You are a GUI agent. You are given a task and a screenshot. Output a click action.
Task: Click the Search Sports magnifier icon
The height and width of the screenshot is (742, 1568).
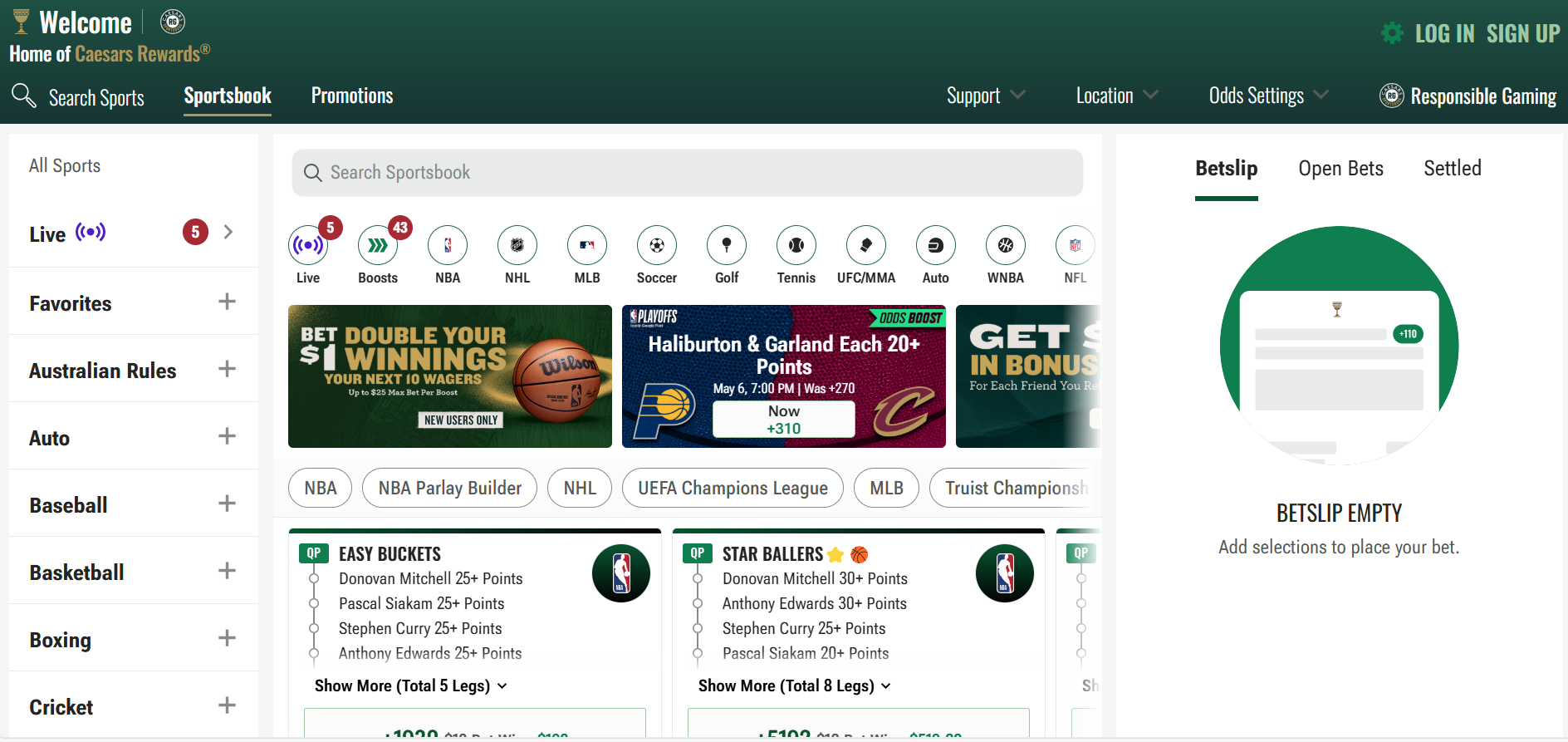coord(24,96)
